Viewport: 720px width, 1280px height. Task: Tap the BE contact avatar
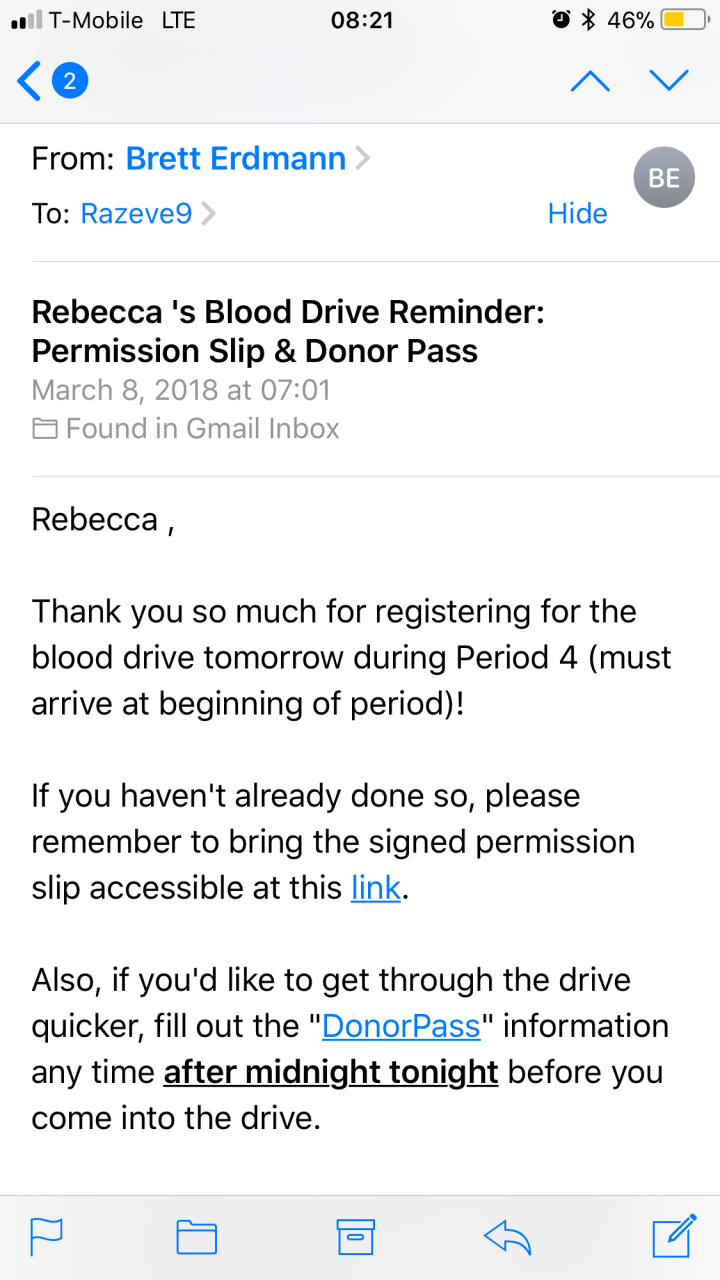click(664, 179)
